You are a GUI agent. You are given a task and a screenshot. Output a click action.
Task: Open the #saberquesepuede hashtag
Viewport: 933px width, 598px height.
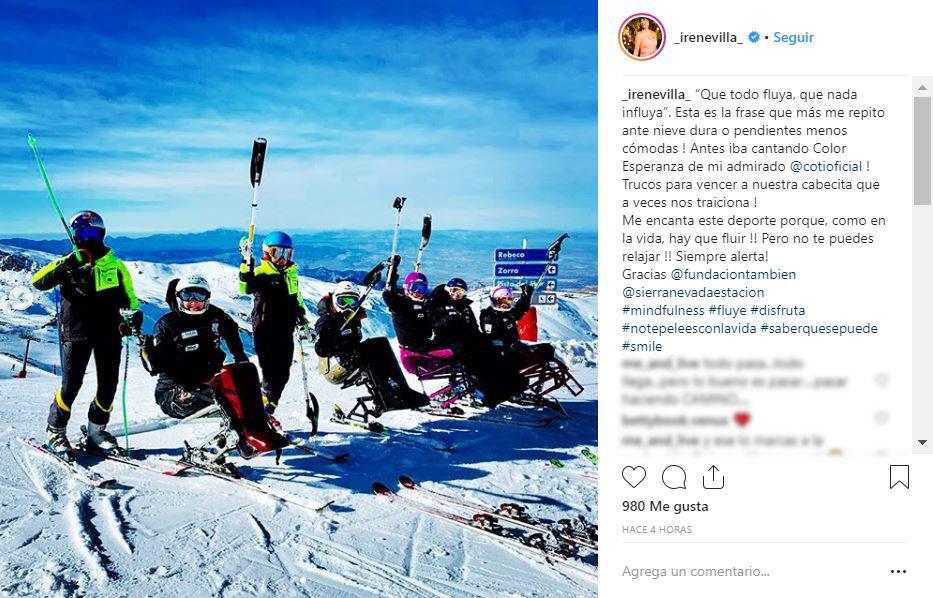pos(819,328)
